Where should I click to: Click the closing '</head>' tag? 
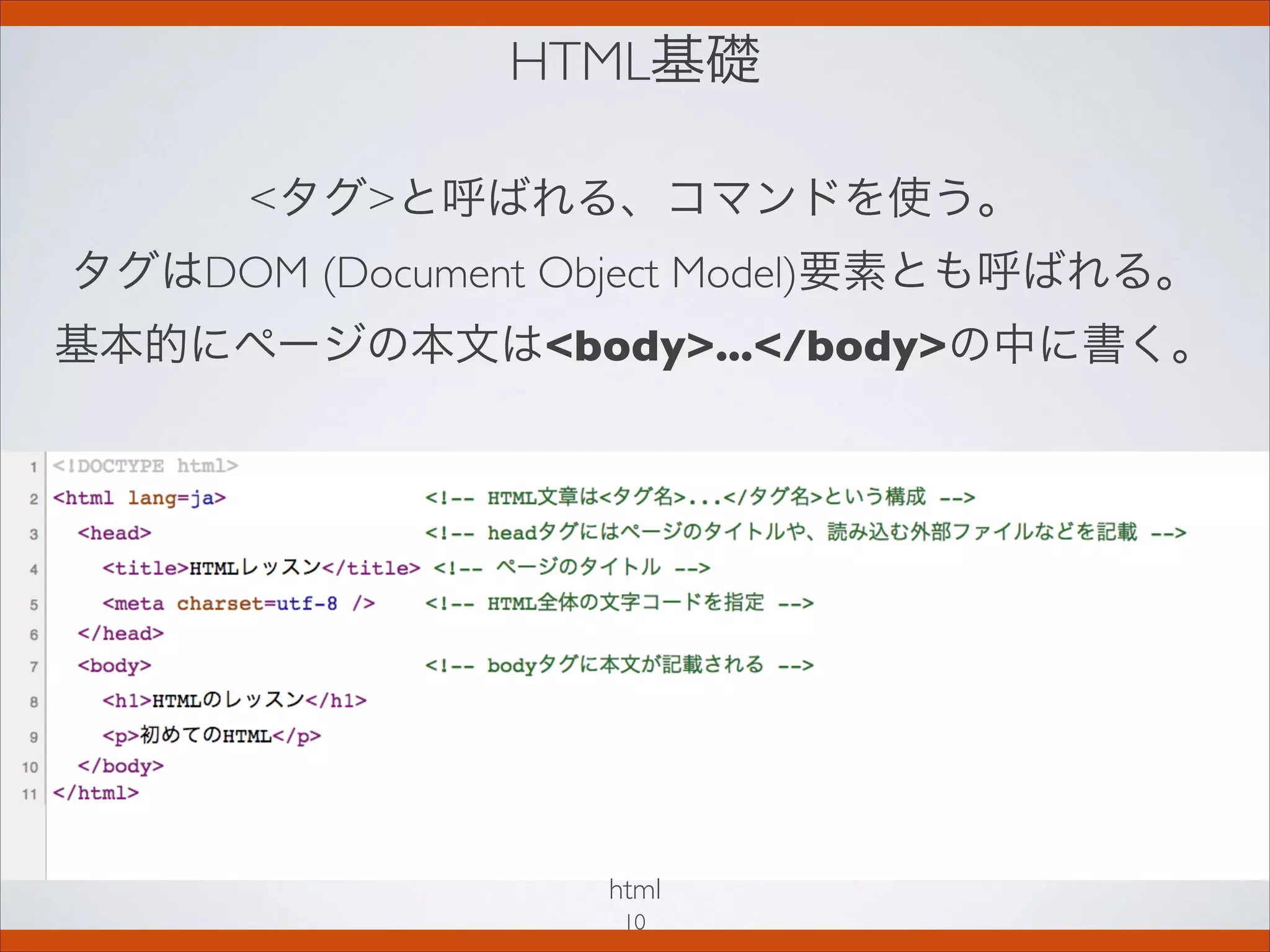121,633
